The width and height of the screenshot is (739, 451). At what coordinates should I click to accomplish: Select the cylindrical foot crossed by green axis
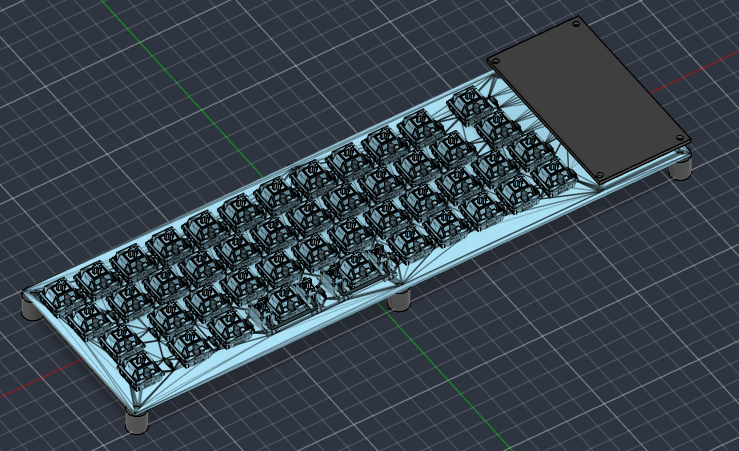[x=400, y=300]
